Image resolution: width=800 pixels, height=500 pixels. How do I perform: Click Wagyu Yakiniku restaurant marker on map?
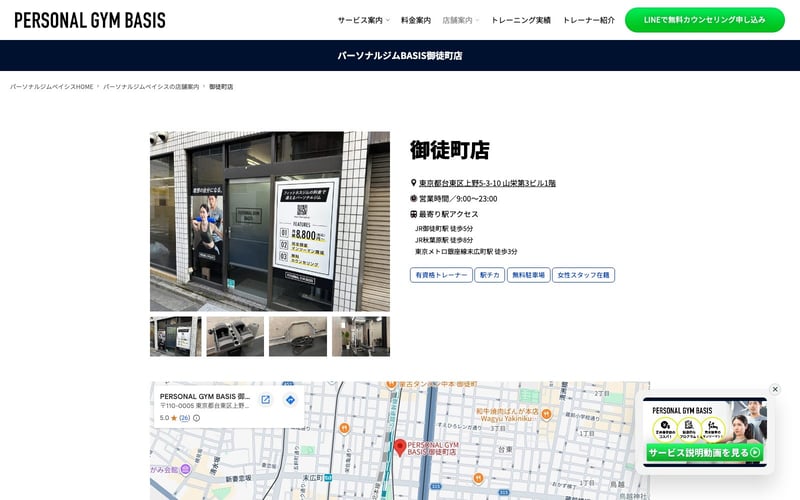(546, 414)
